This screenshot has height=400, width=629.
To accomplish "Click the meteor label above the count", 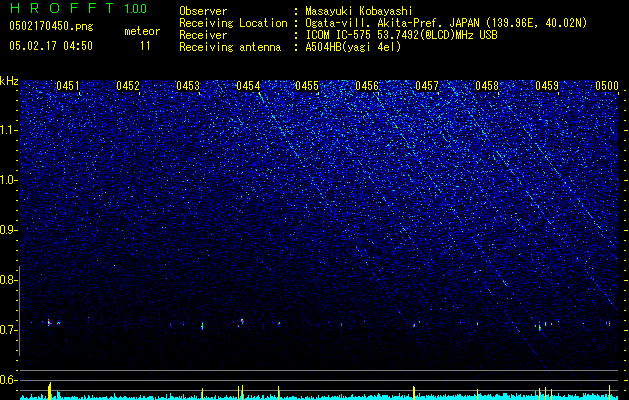I will pos(142,31).
